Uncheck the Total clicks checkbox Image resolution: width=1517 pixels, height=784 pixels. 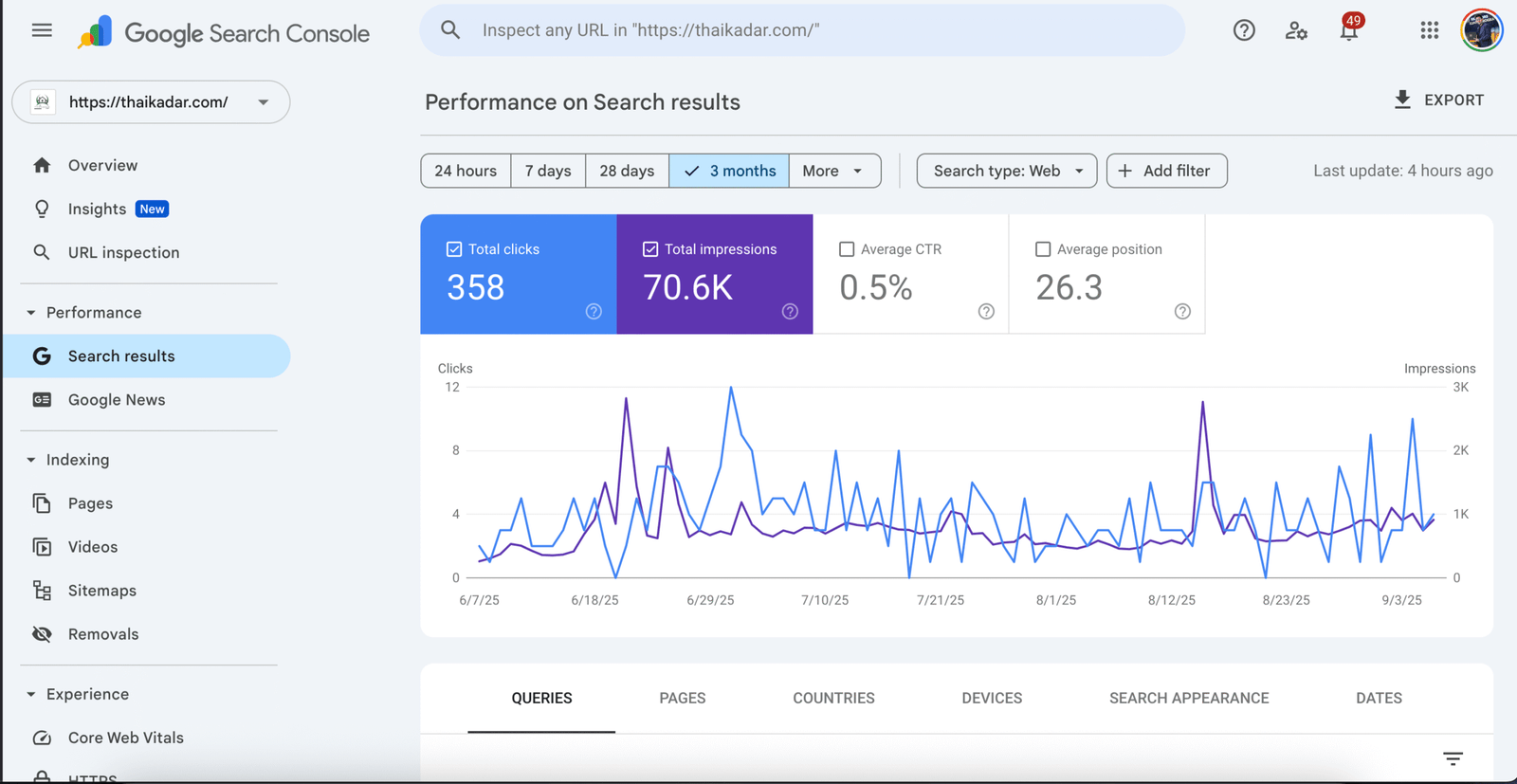coord(454,249)
